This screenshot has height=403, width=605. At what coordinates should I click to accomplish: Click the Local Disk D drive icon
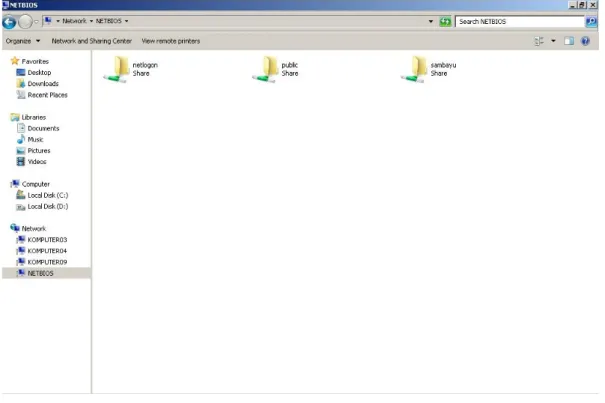tap(21, 207)
